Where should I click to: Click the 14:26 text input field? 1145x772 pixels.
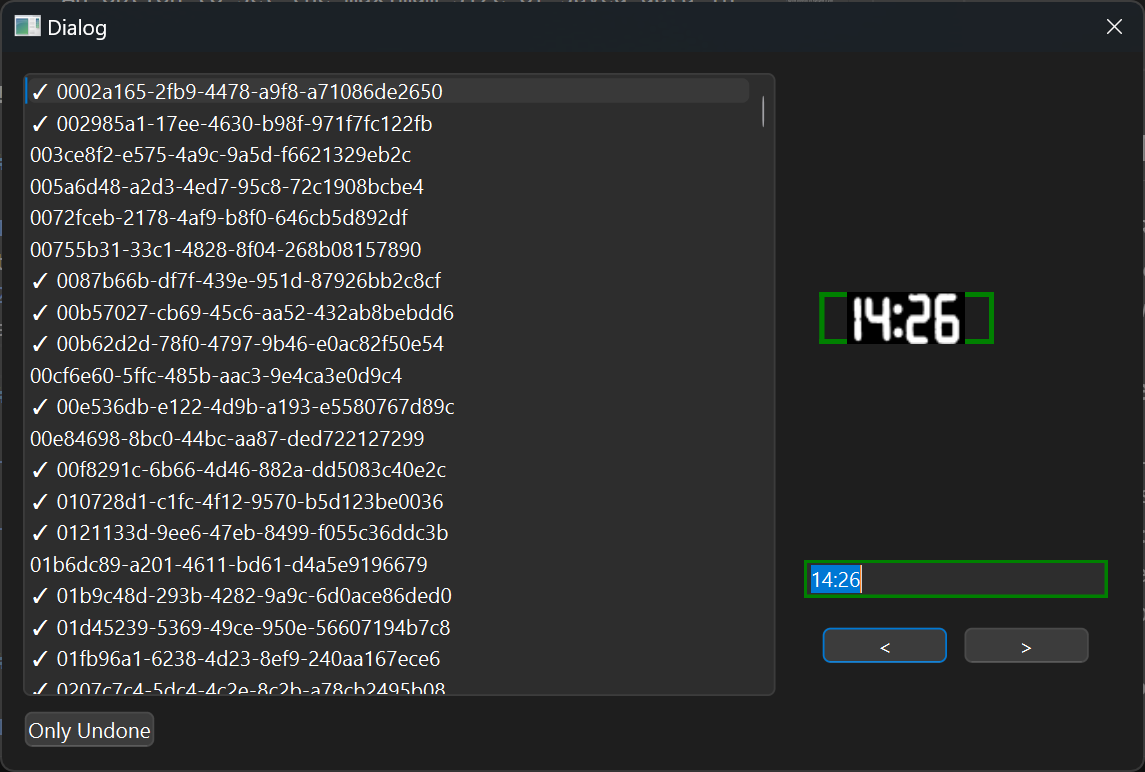tap(955, 579)
